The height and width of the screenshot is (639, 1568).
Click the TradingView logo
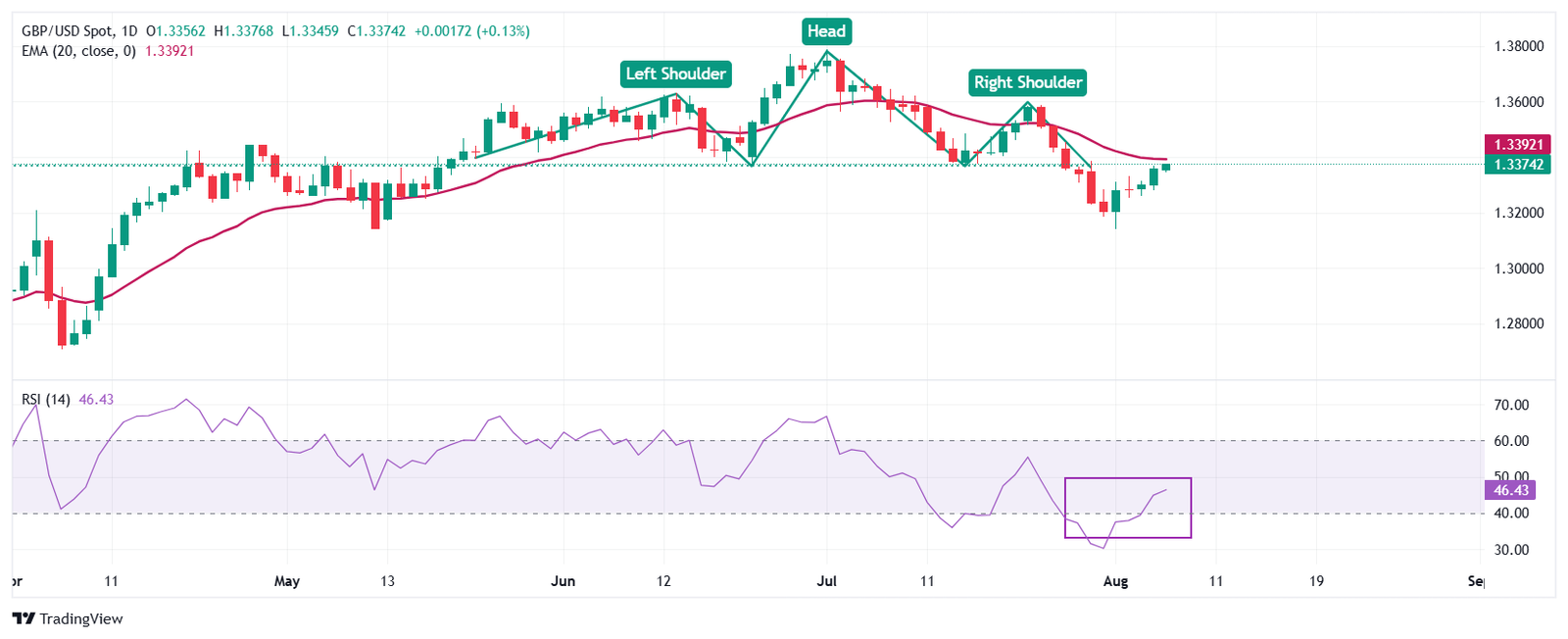coord(68,618)
